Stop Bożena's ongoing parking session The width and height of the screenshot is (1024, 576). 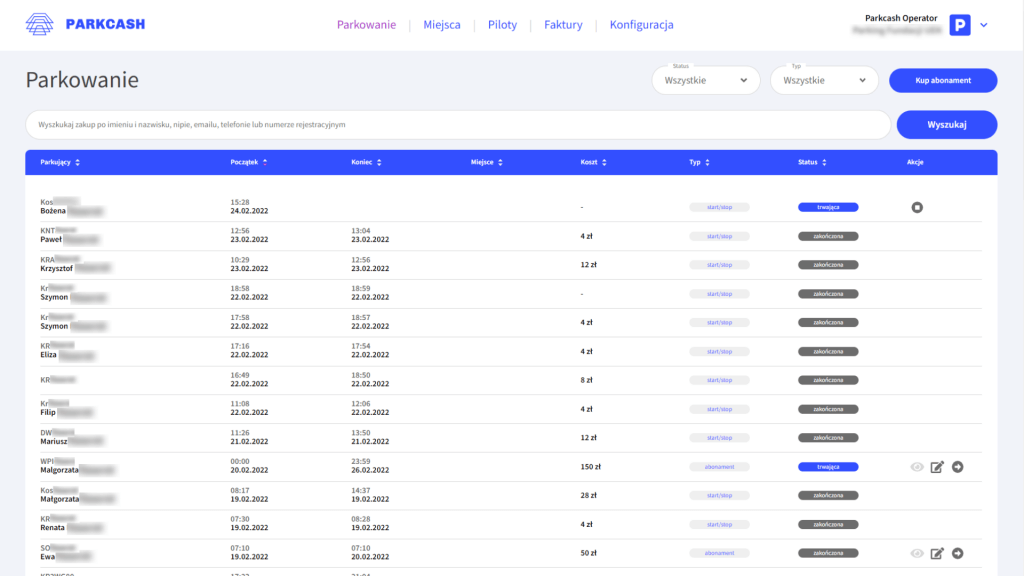[x=917, y=207]
